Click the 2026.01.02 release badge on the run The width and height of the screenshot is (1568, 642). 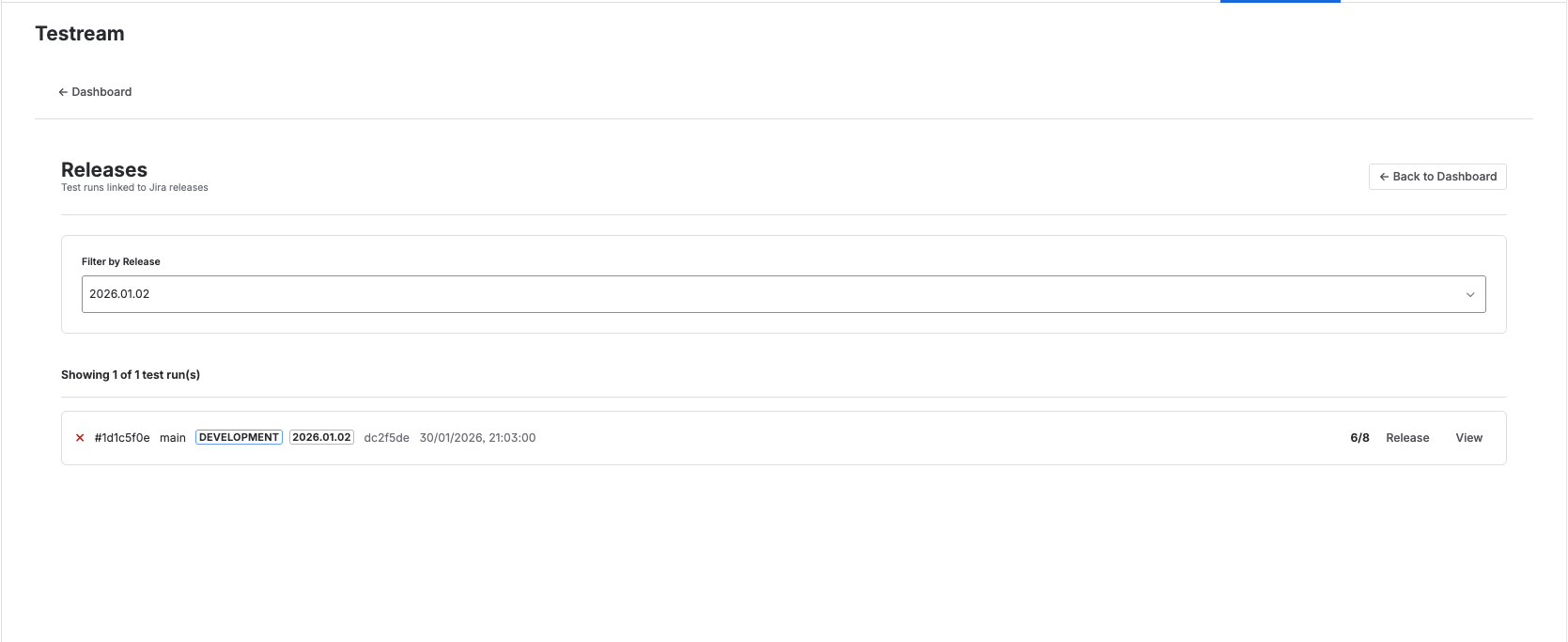(x=320, y=436)
